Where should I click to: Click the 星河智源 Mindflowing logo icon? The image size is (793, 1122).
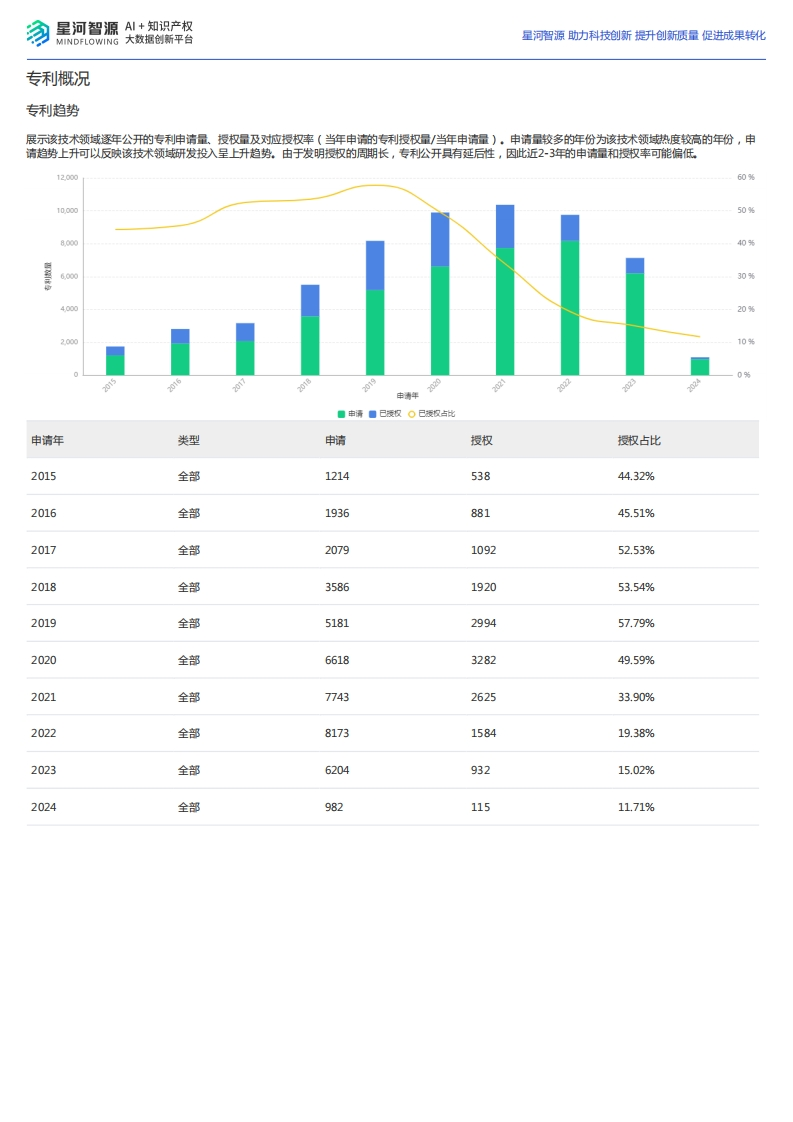[38, 33]
